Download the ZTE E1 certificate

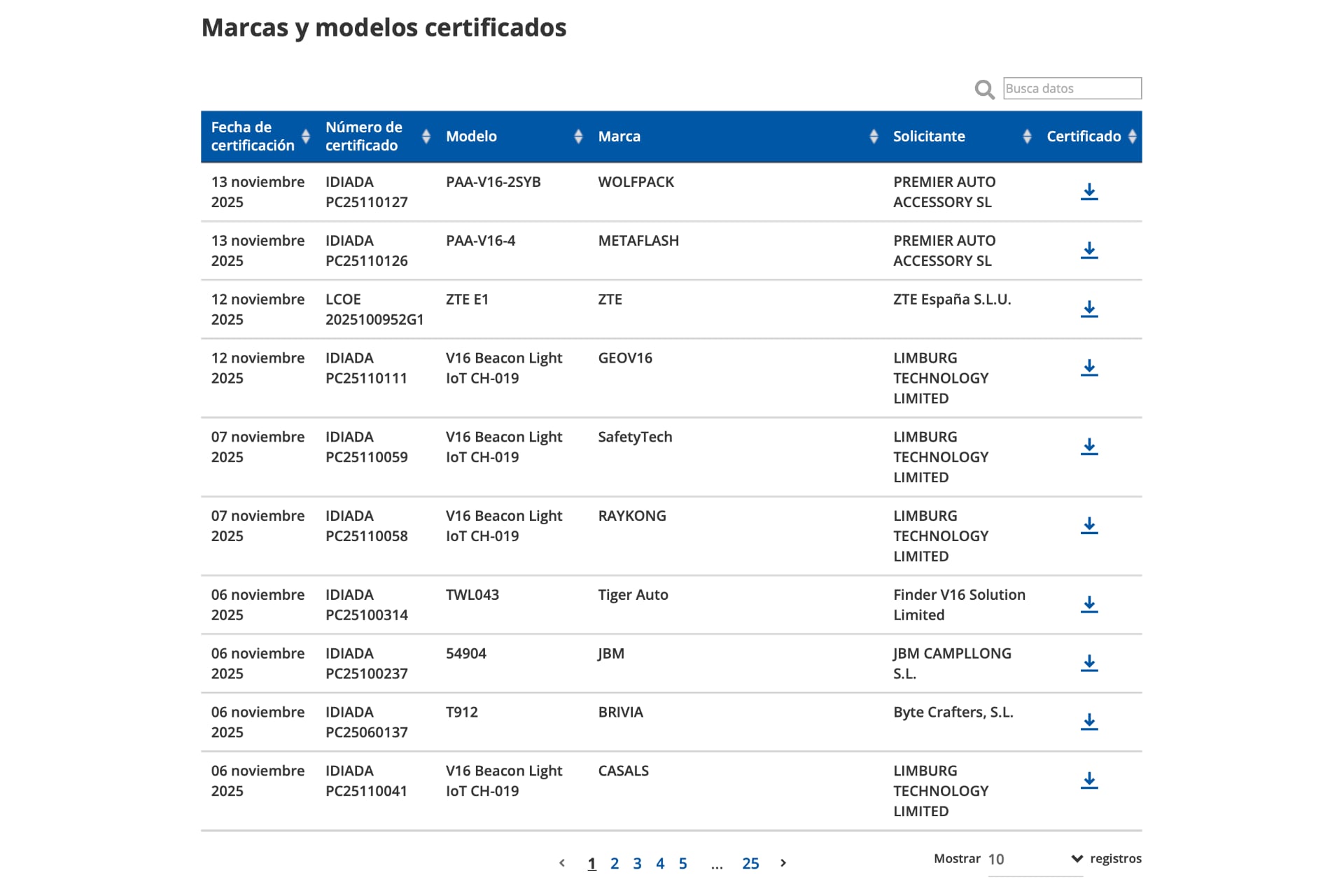coord(1089,309)
